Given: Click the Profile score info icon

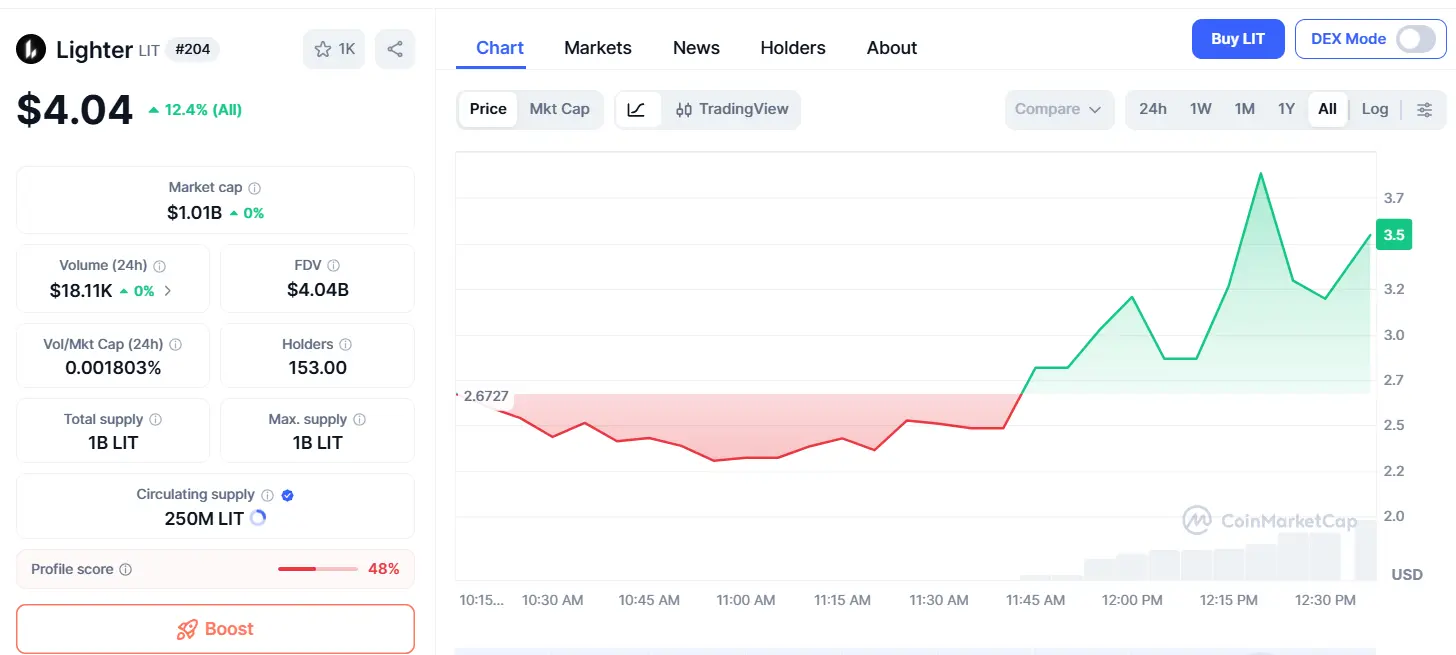Looking at the screenshot, I should point(126,570).
